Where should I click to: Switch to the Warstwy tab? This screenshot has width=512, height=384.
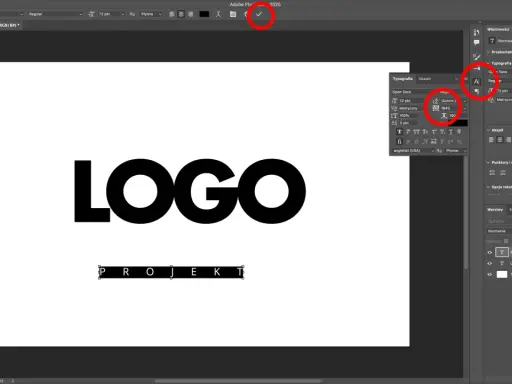click(495, 210)
